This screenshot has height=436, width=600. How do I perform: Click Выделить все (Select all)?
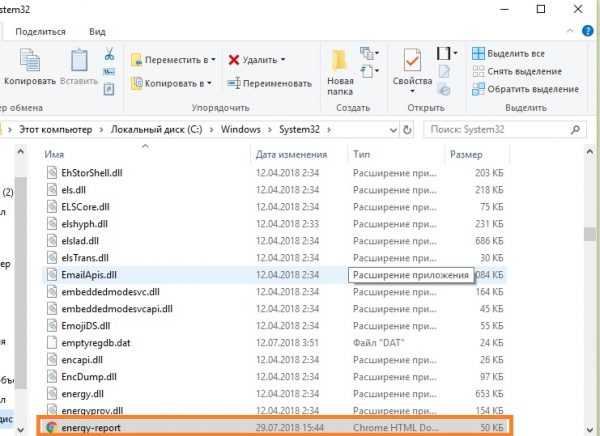click(x=509, y=53)
